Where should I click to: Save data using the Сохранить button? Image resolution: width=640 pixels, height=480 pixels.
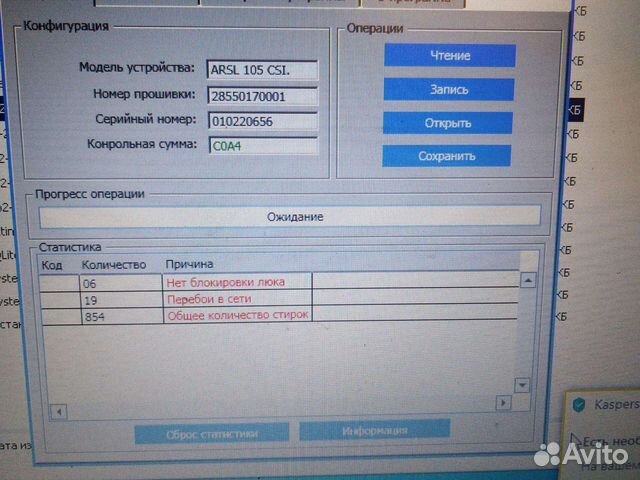[x=446, y=156]
